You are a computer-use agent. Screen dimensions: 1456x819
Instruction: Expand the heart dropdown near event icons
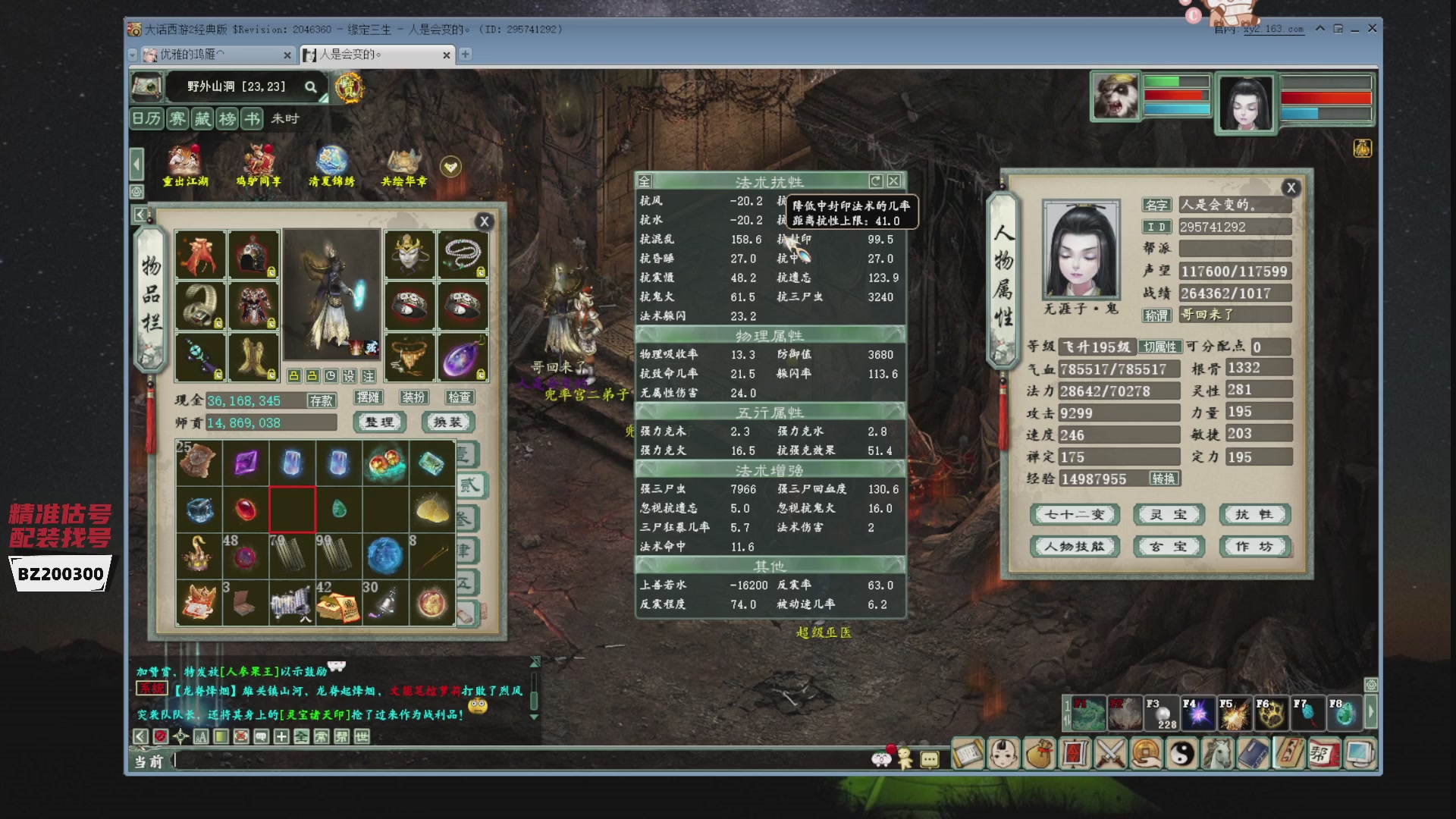click(450, 166)
